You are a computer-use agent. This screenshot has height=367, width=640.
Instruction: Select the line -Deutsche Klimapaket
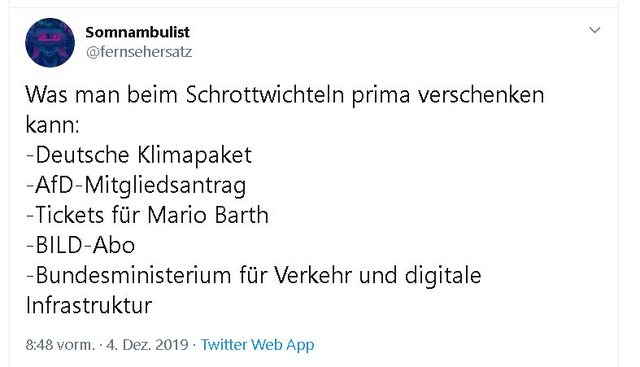[139, 155]
